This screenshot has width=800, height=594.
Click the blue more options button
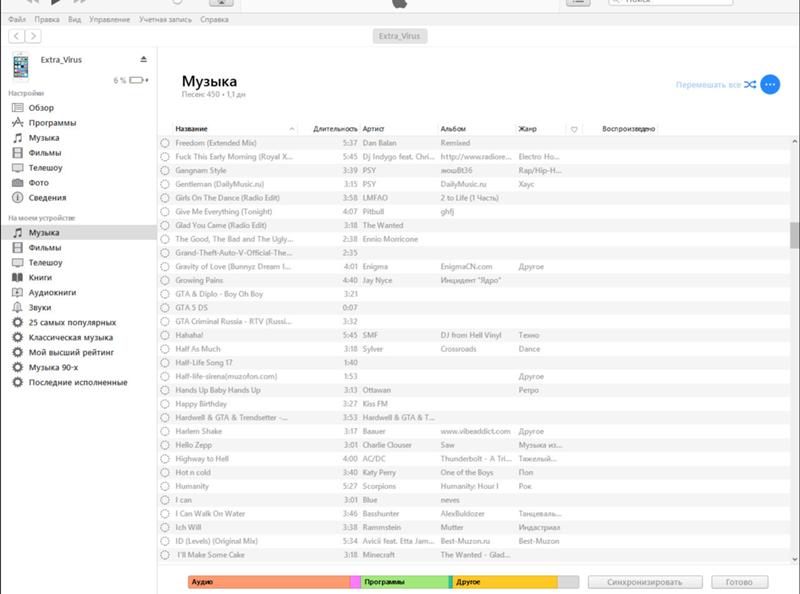point(770,84)
